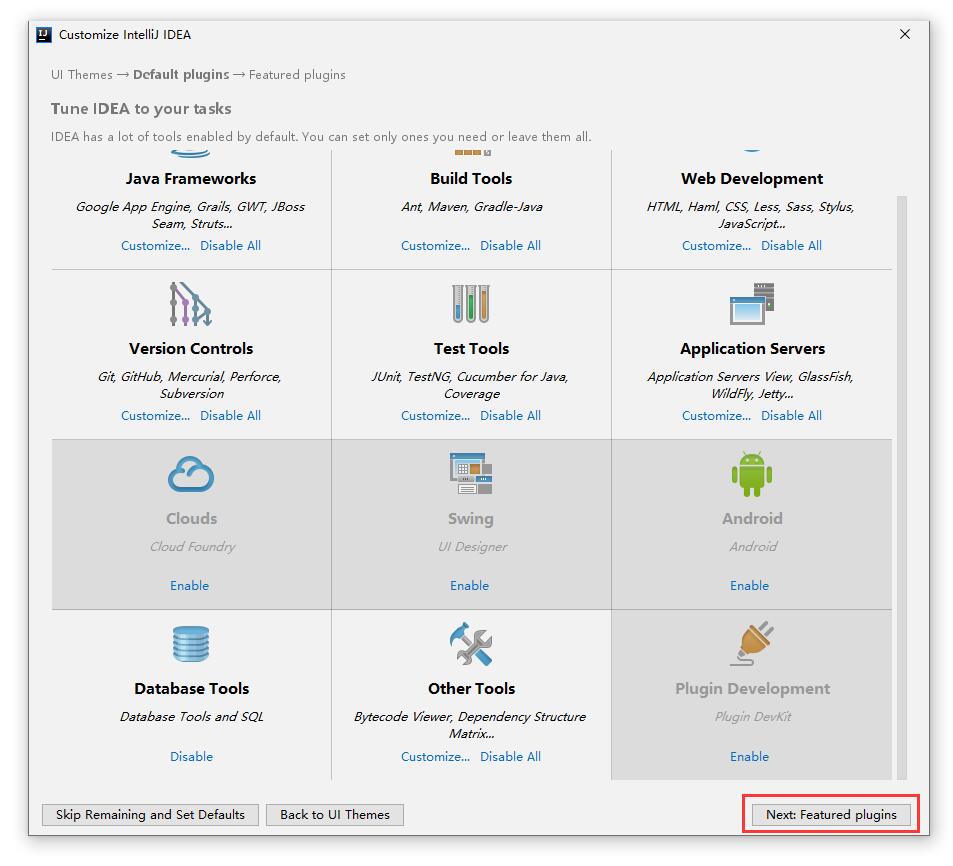Viewport: 953px width, 866px height.
Task: Open Customize for Java Frameworks
Action: click(155, 246)
